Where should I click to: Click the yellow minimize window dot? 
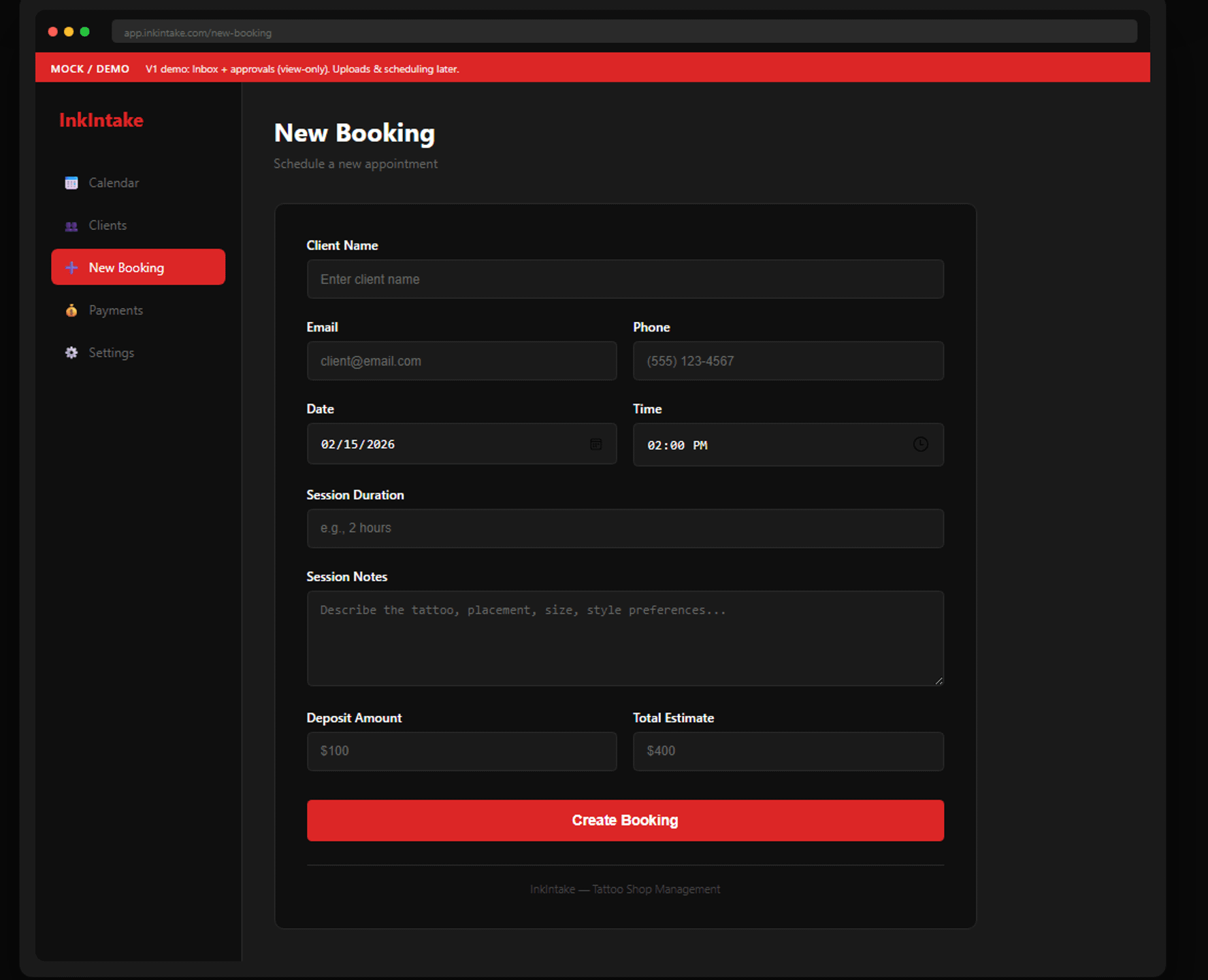pyautogui.click(x=69, y=31)
